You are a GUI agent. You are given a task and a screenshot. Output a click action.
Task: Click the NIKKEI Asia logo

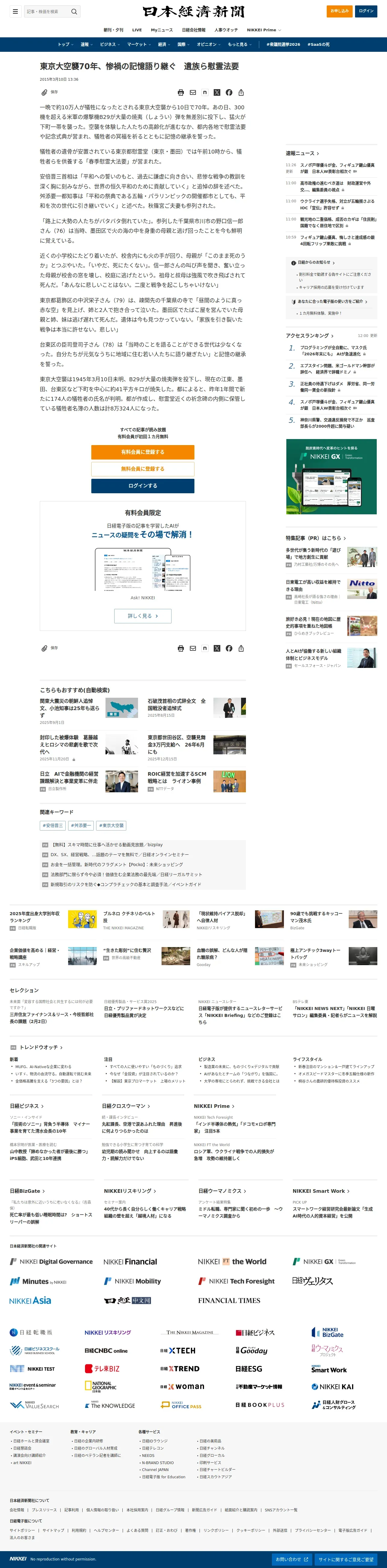pos(30,1300)
